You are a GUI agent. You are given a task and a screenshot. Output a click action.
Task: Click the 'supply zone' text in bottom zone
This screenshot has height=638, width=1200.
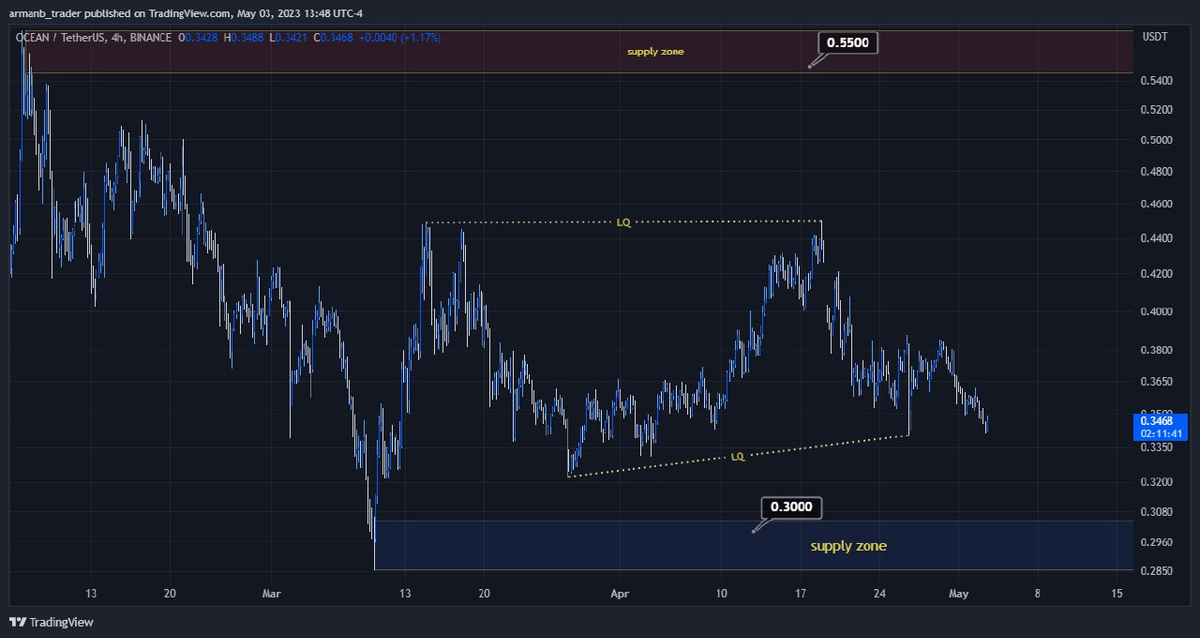coord(848,546)
